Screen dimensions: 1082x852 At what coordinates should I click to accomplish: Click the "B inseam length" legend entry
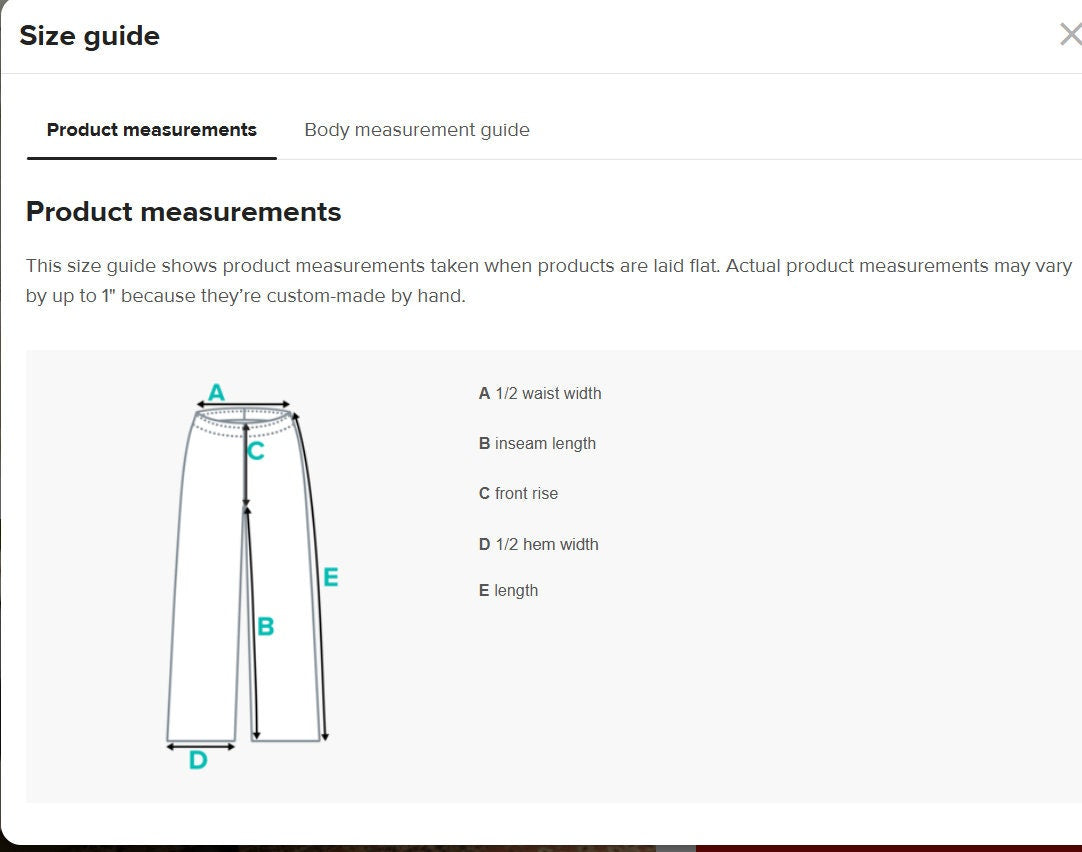point(537,444)
